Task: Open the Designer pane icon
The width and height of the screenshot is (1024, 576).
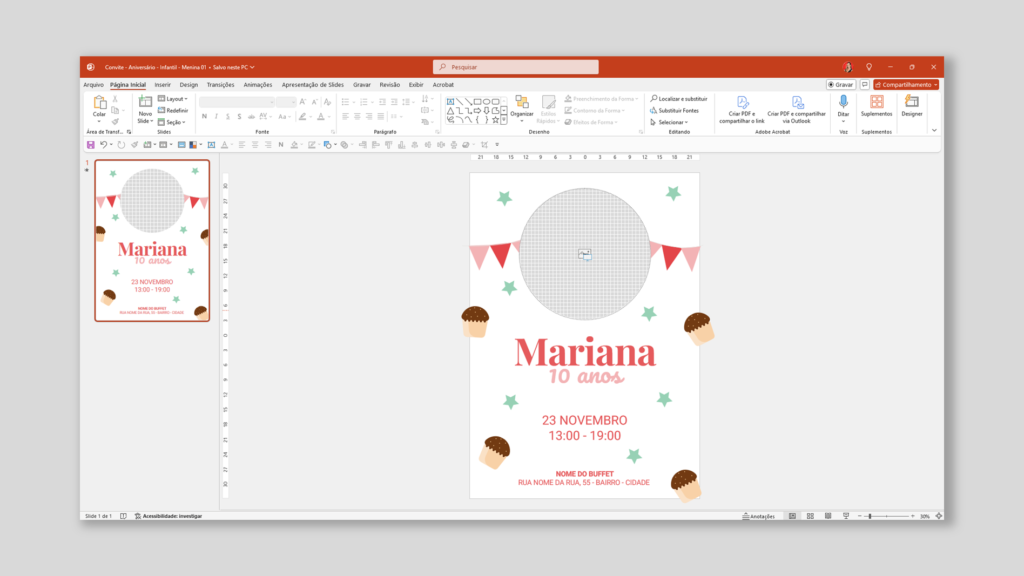Action: [912, 103]
